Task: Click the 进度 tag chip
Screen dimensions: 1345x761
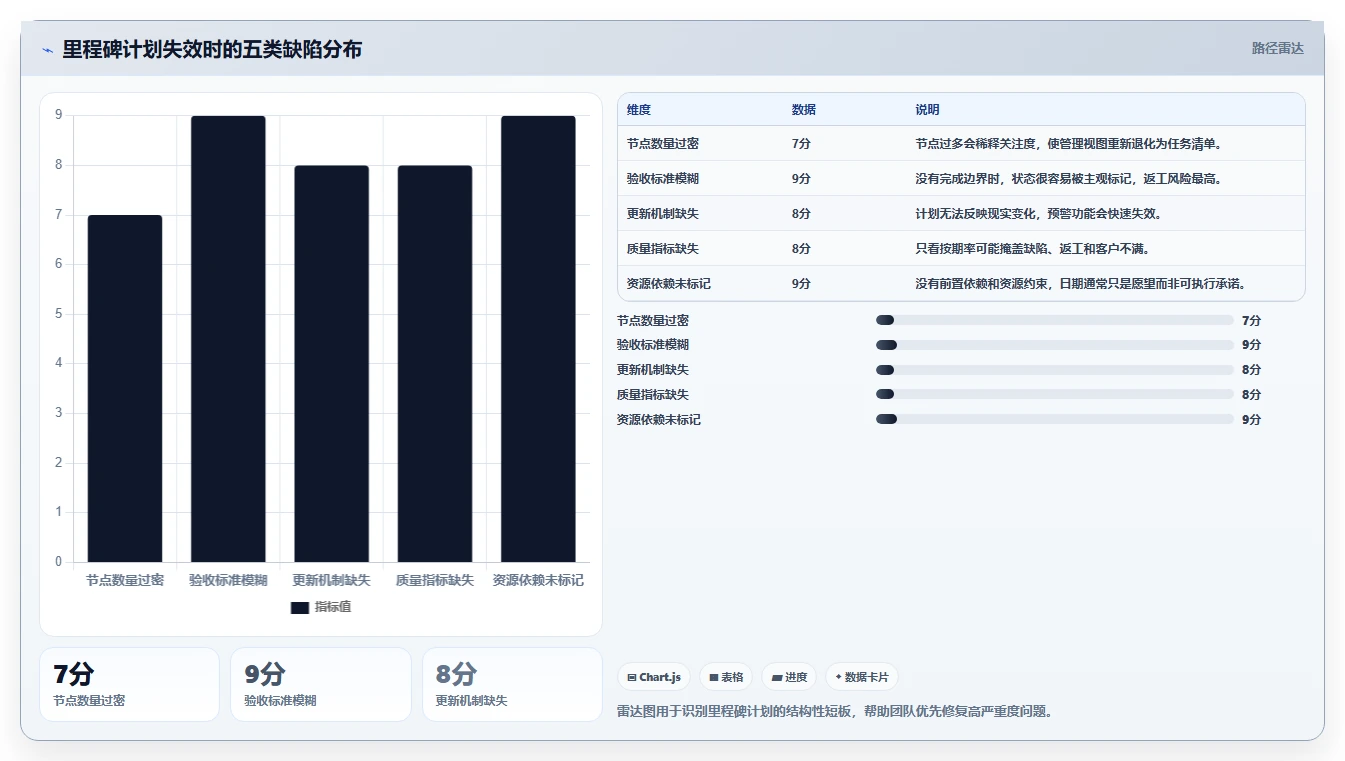Action: pos(789,677)
